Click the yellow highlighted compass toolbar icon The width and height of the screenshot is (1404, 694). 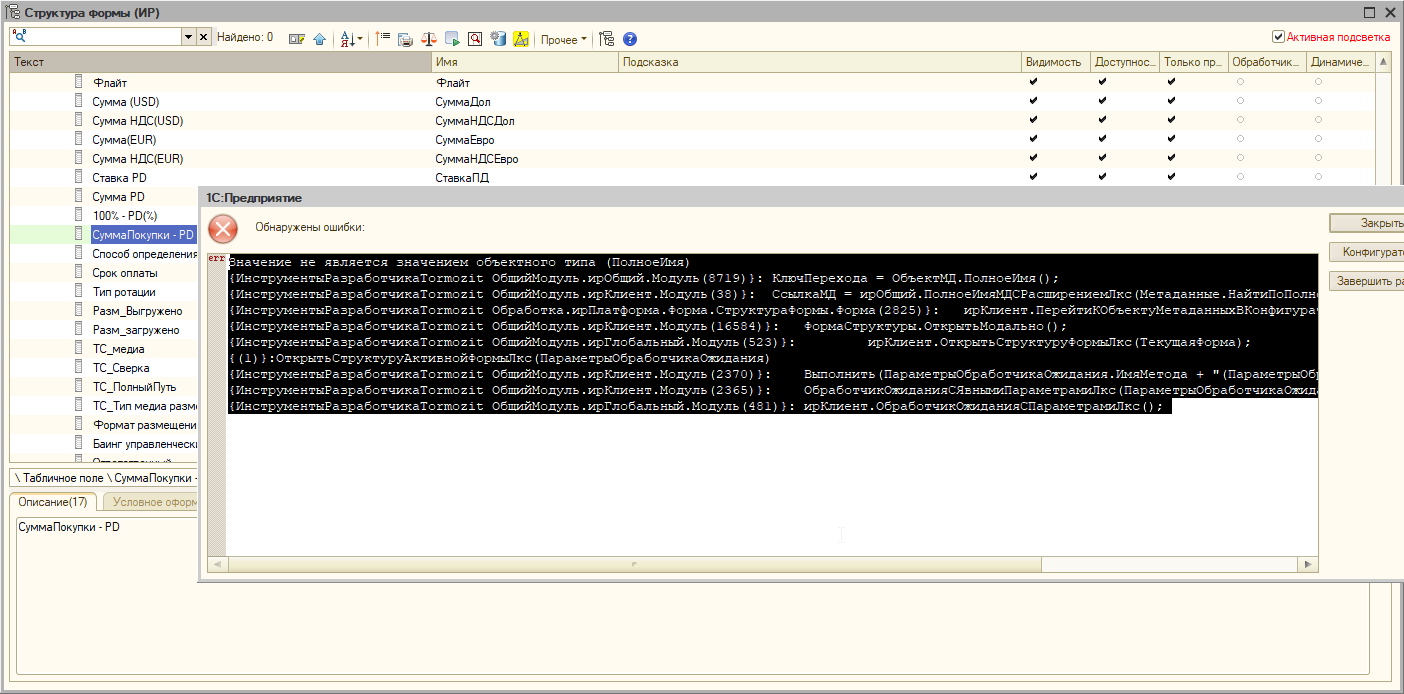point(520,39)
